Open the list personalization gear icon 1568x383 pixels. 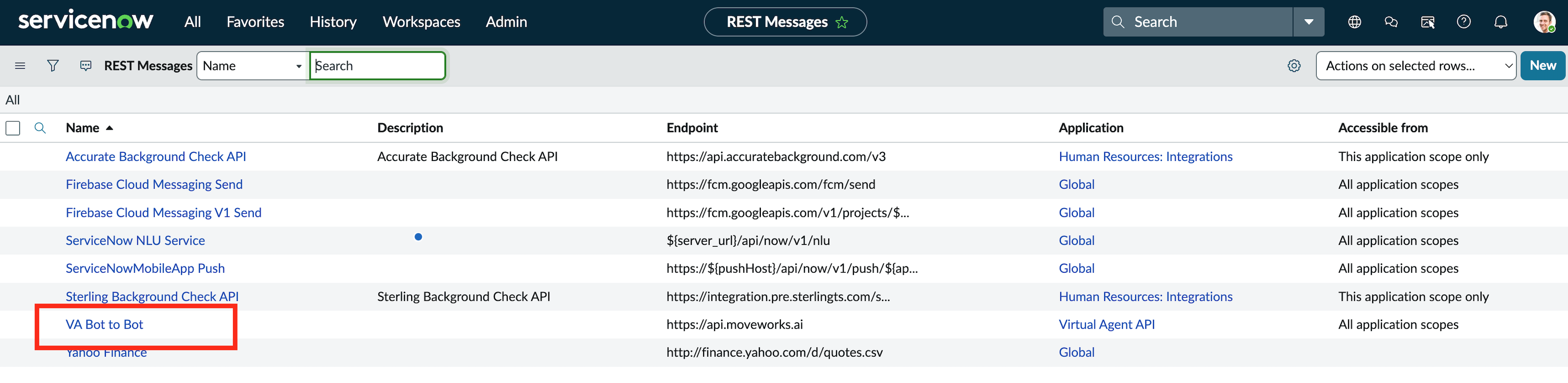pos(1294,66)
